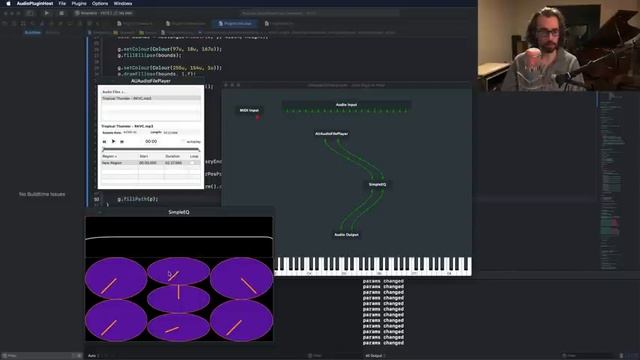Open the Apple menu
Screen dimensions: 640x360
tap(8, 3)
